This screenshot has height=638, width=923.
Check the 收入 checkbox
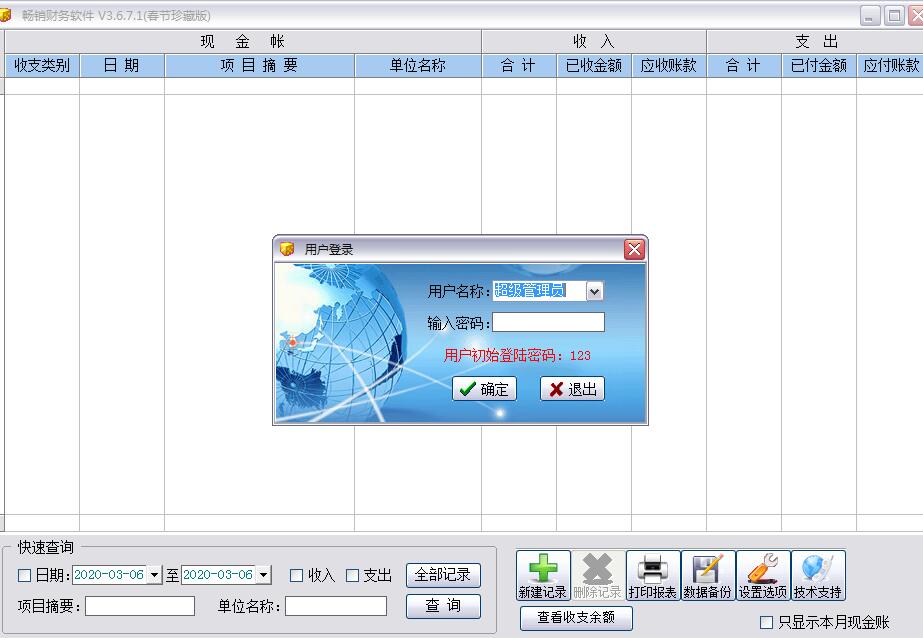click(296, 575)
